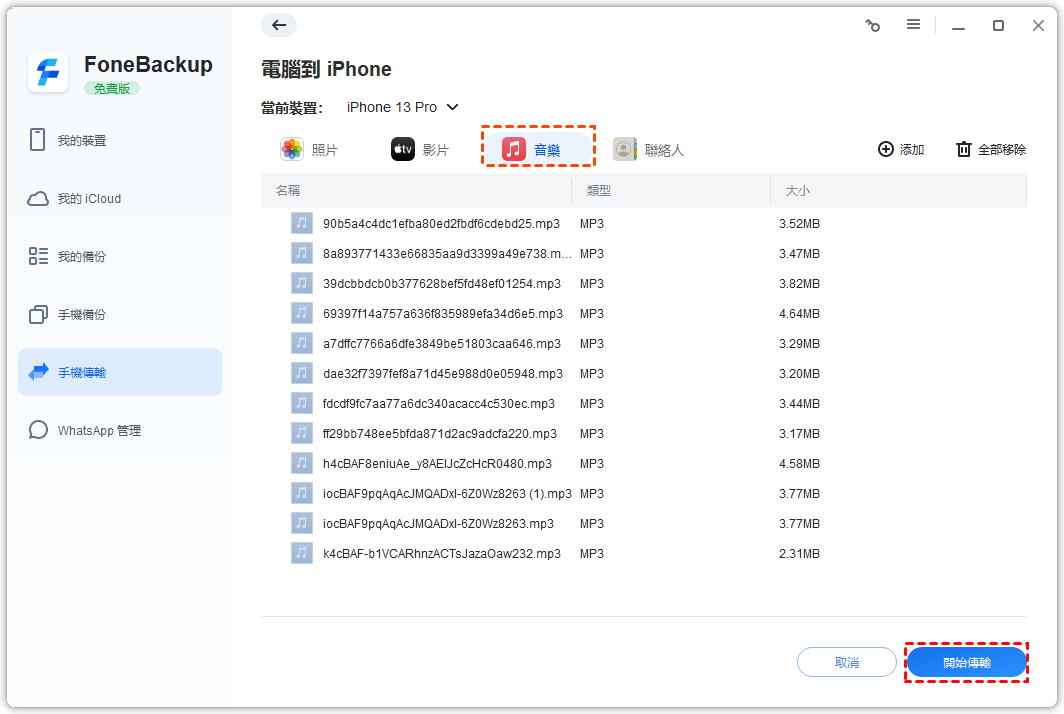This screenshot has height=714, width=1064.
Task: Expand the iPhone 13 Pro device dropdown
Action: pyautogui.click(x=402, y=107)
